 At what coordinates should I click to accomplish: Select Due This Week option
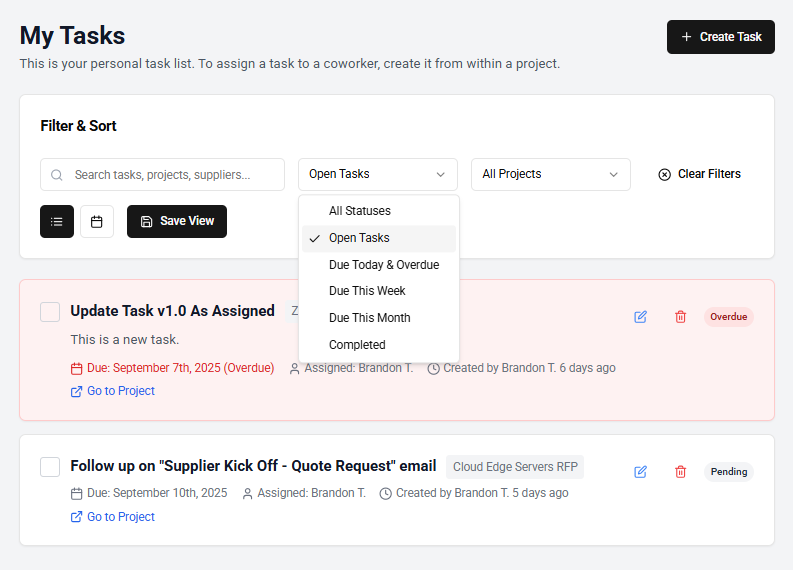[369, 291]
